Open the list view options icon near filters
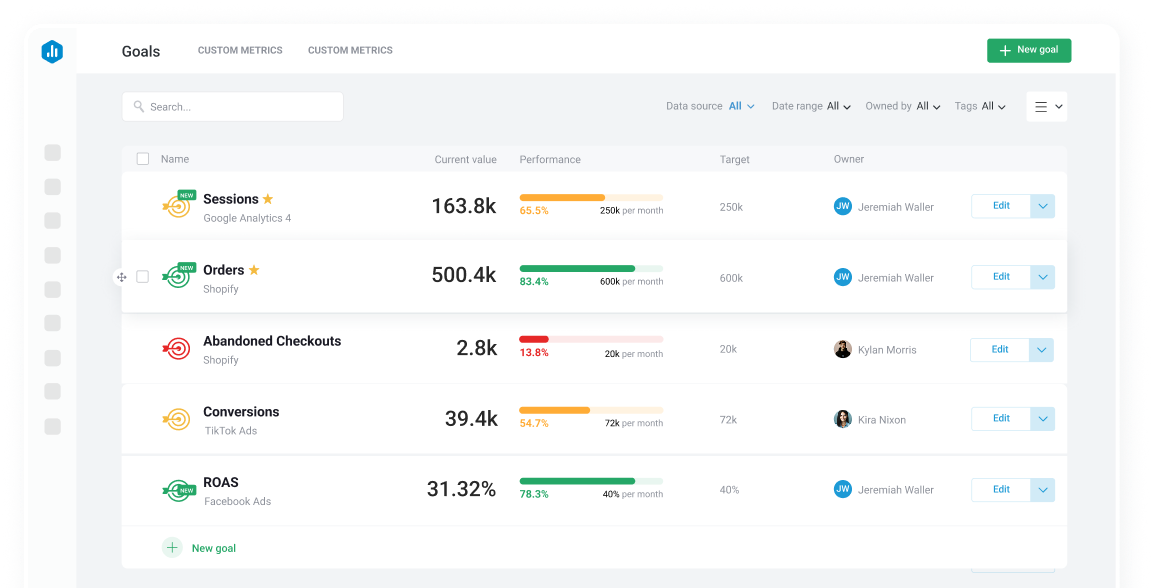1151x588 pixels. pos(1046,106)
